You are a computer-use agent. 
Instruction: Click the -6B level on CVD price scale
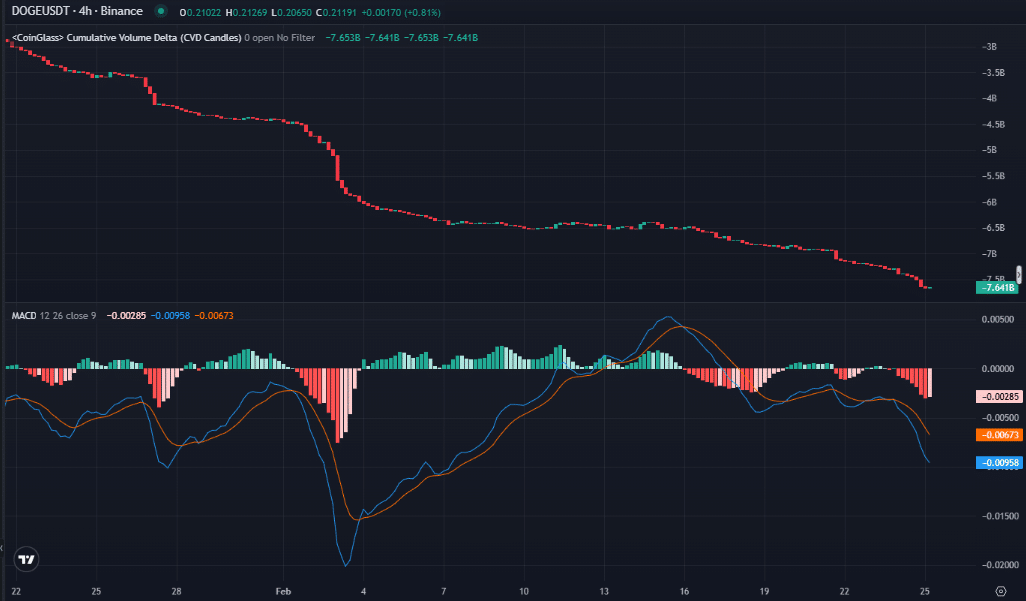990,202
